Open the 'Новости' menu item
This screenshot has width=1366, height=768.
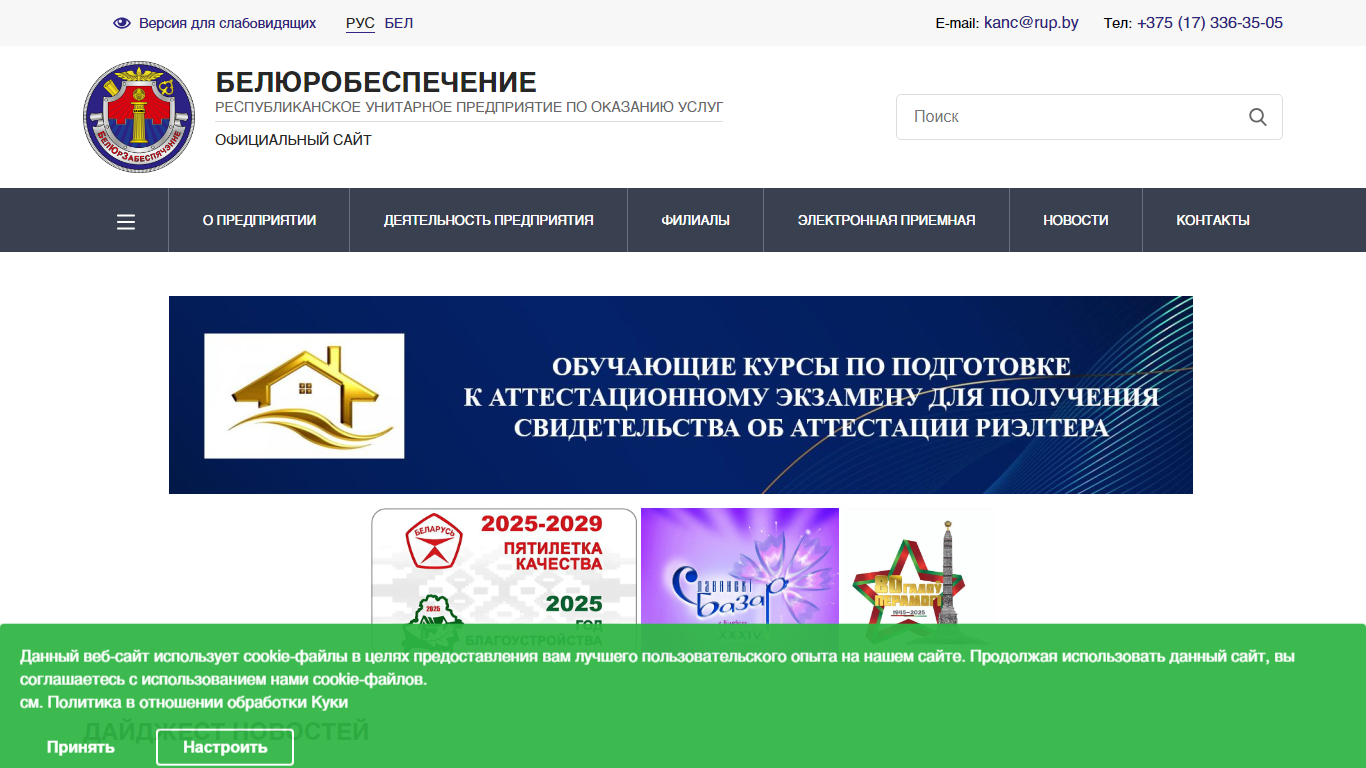pos(1076,220)
